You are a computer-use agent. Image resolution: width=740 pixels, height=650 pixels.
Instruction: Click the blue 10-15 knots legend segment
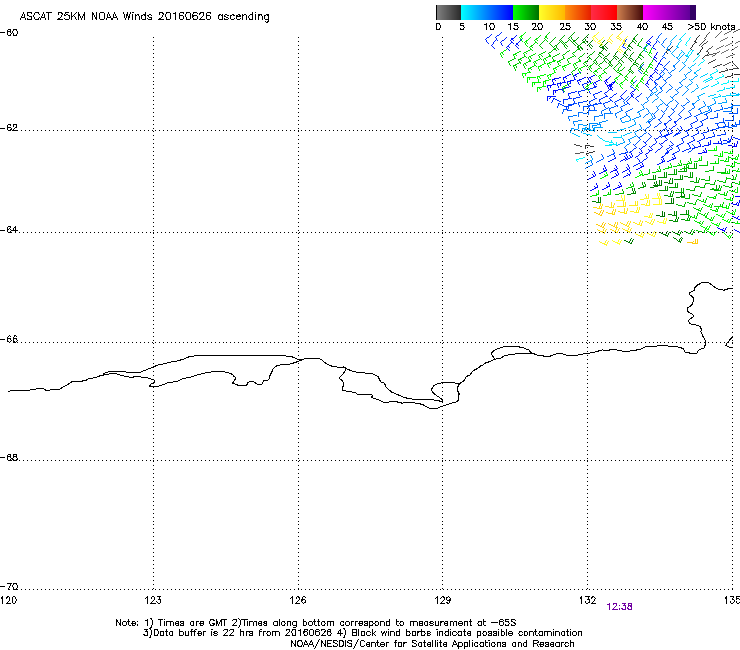tap(500, 12)
